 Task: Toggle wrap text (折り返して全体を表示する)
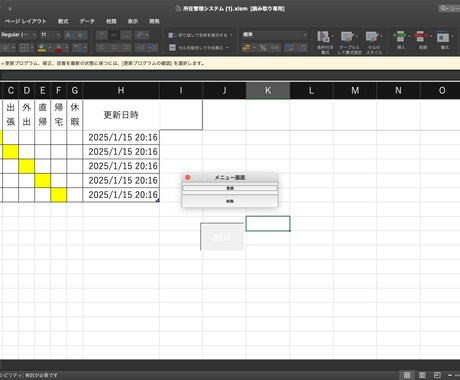(201, 35)
